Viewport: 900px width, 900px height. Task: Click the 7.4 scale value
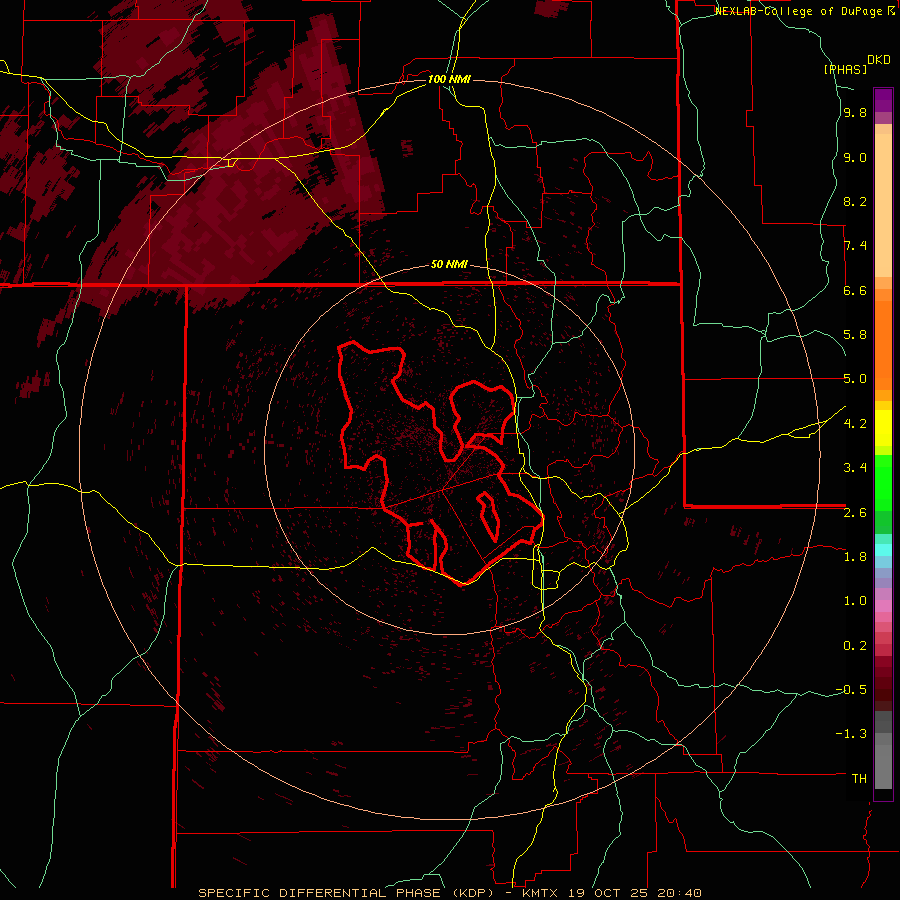tap(855, 246)
